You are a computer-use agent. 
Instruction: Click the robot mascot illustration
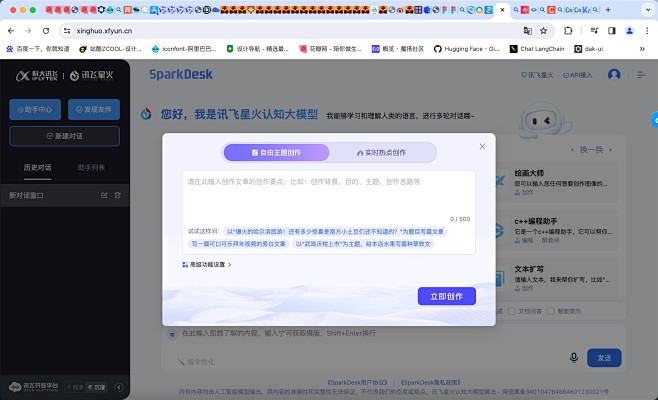point(544,120)
